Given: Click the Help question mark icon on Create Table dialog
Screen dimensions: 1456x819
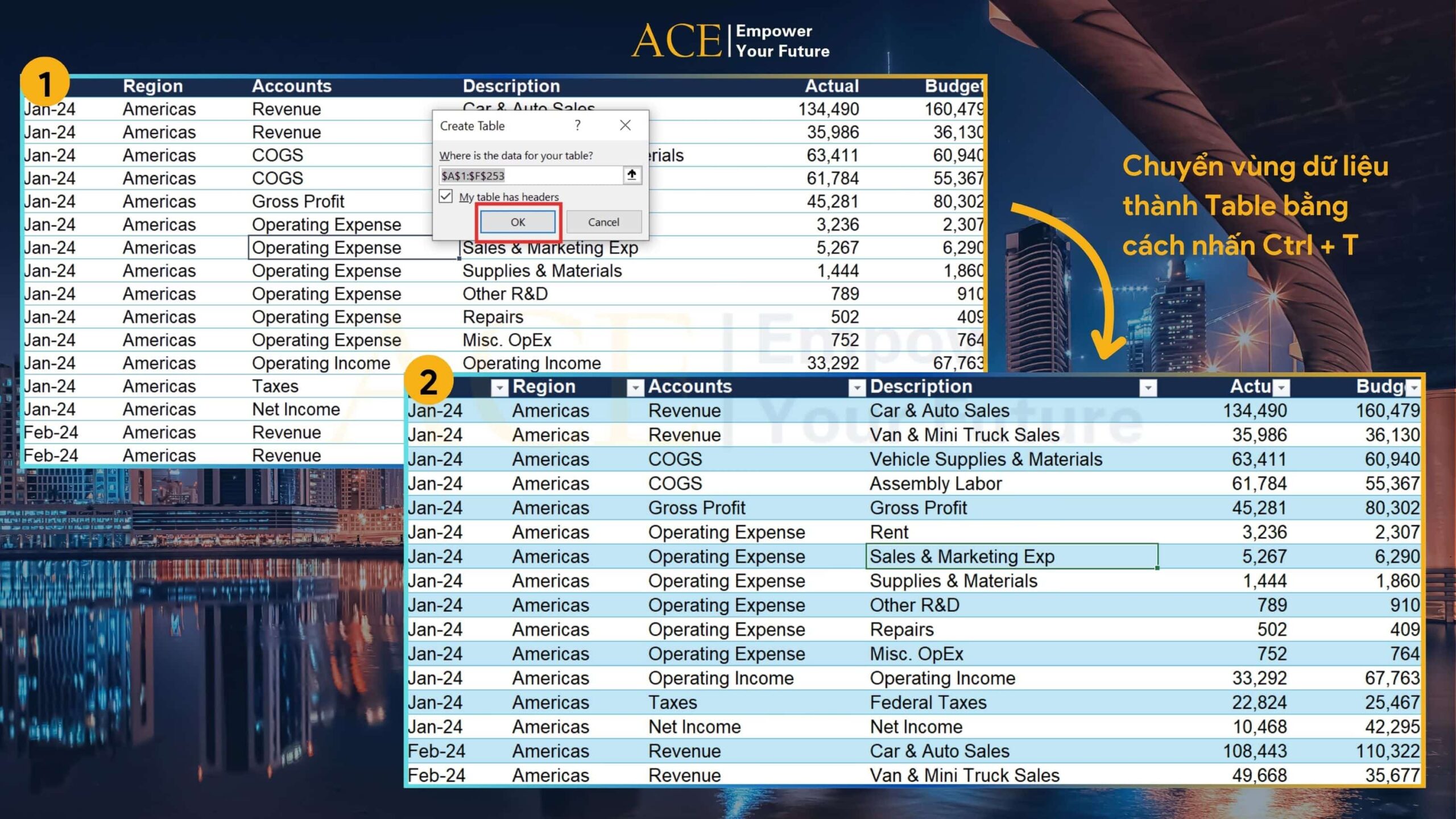Looking at the screenshot, I should (x=578, y=125).
